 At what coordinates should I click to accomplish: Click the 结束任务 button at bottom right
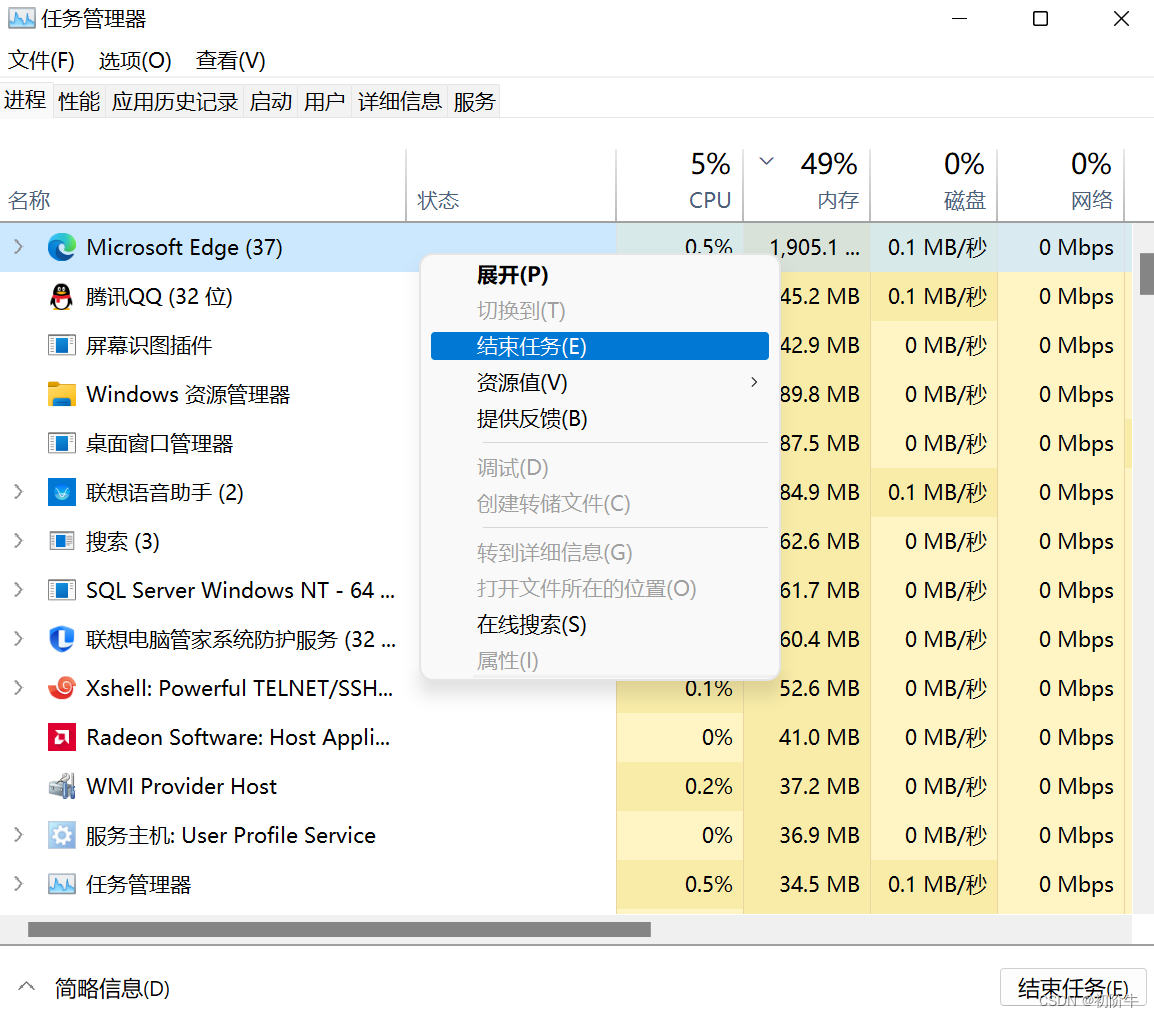coord(1073,988)
